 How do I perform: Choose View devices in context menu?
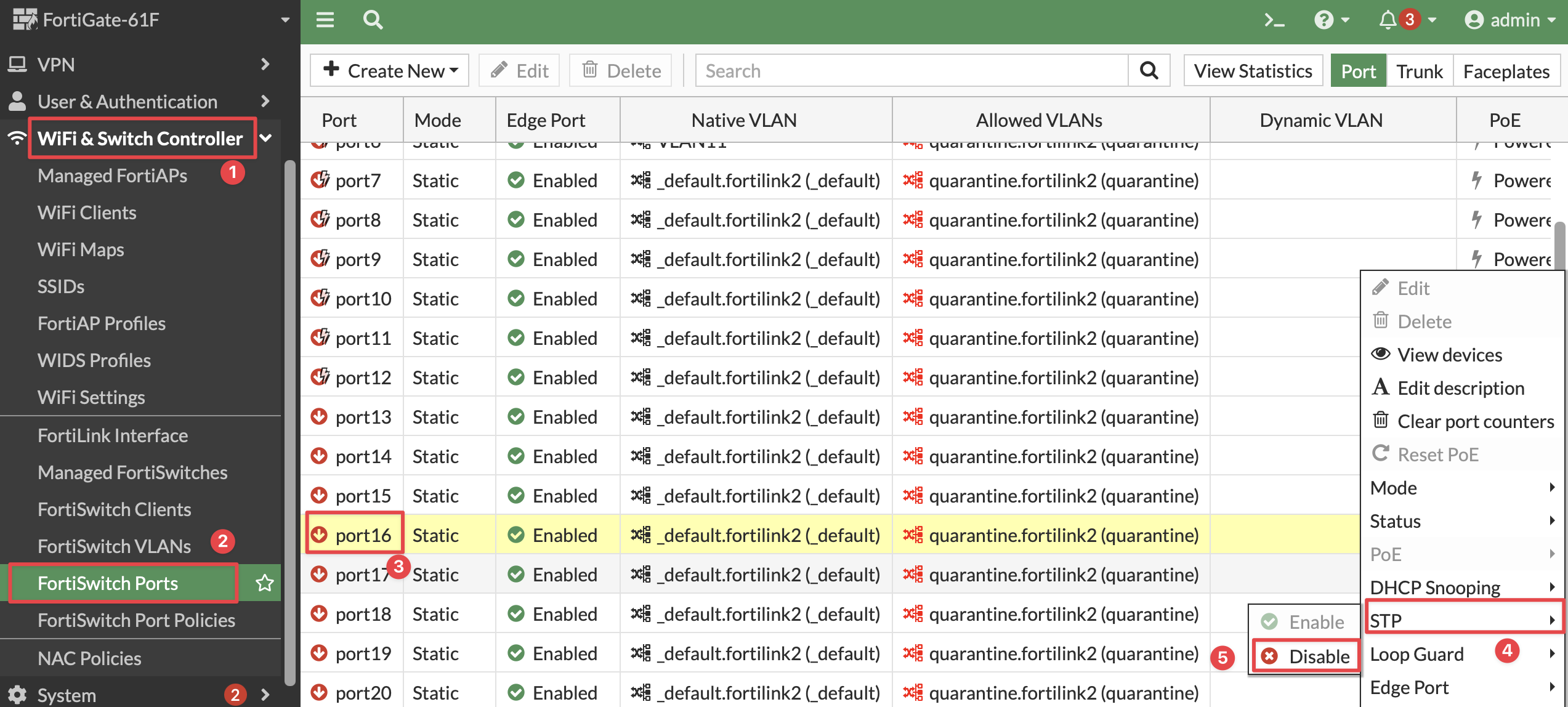point(1463,355)
